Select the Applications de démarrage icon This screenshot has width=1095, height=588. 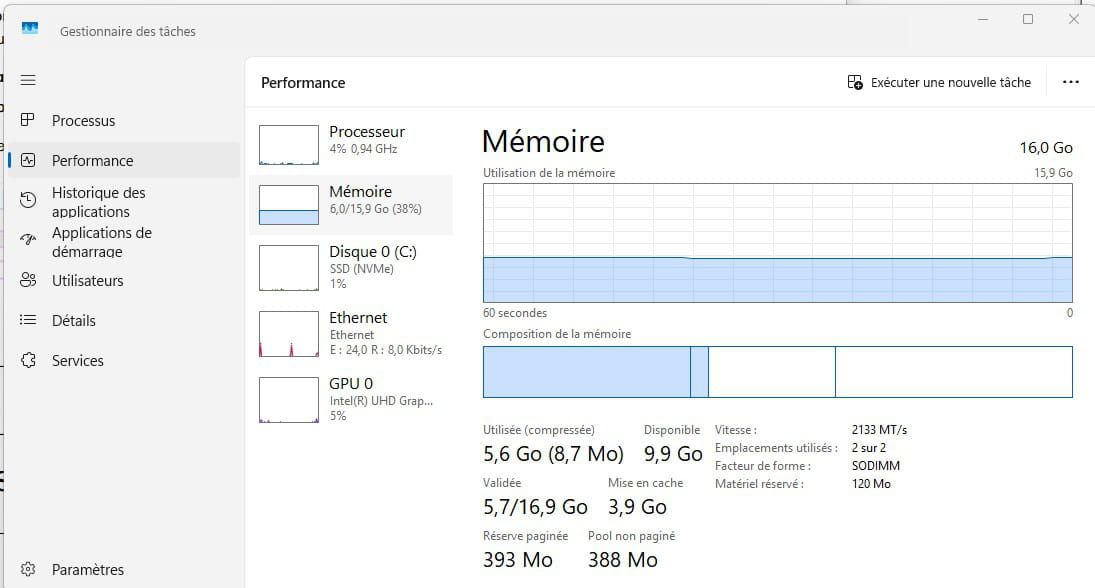(x=28, y=241)
